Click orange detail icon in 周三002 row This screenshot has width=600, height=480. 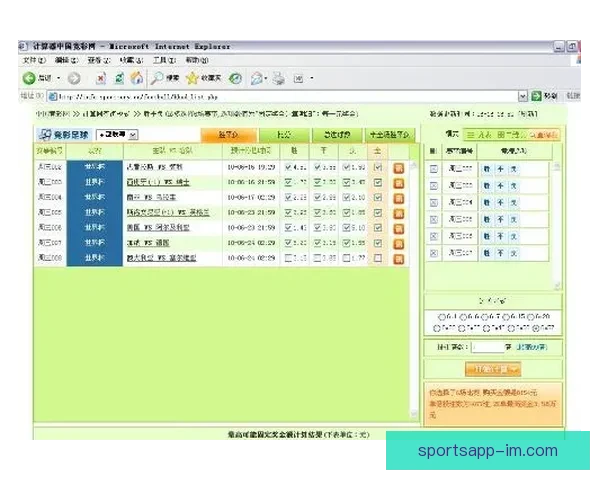click(x=399, y=168)
